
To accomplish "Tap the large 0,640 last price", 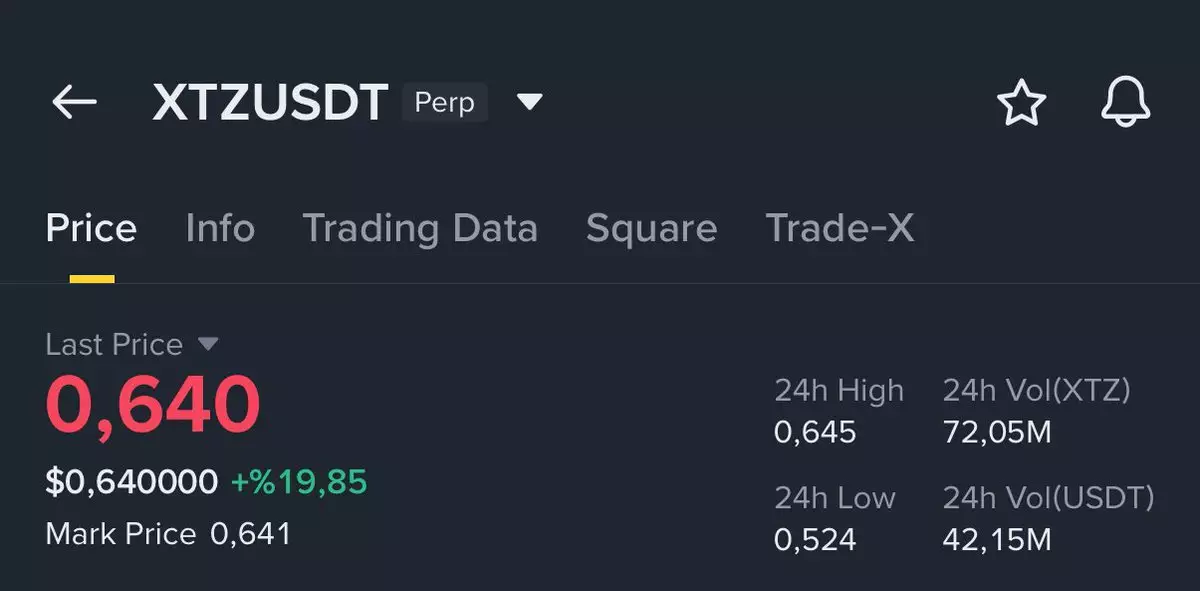I will tap(153, 405).
